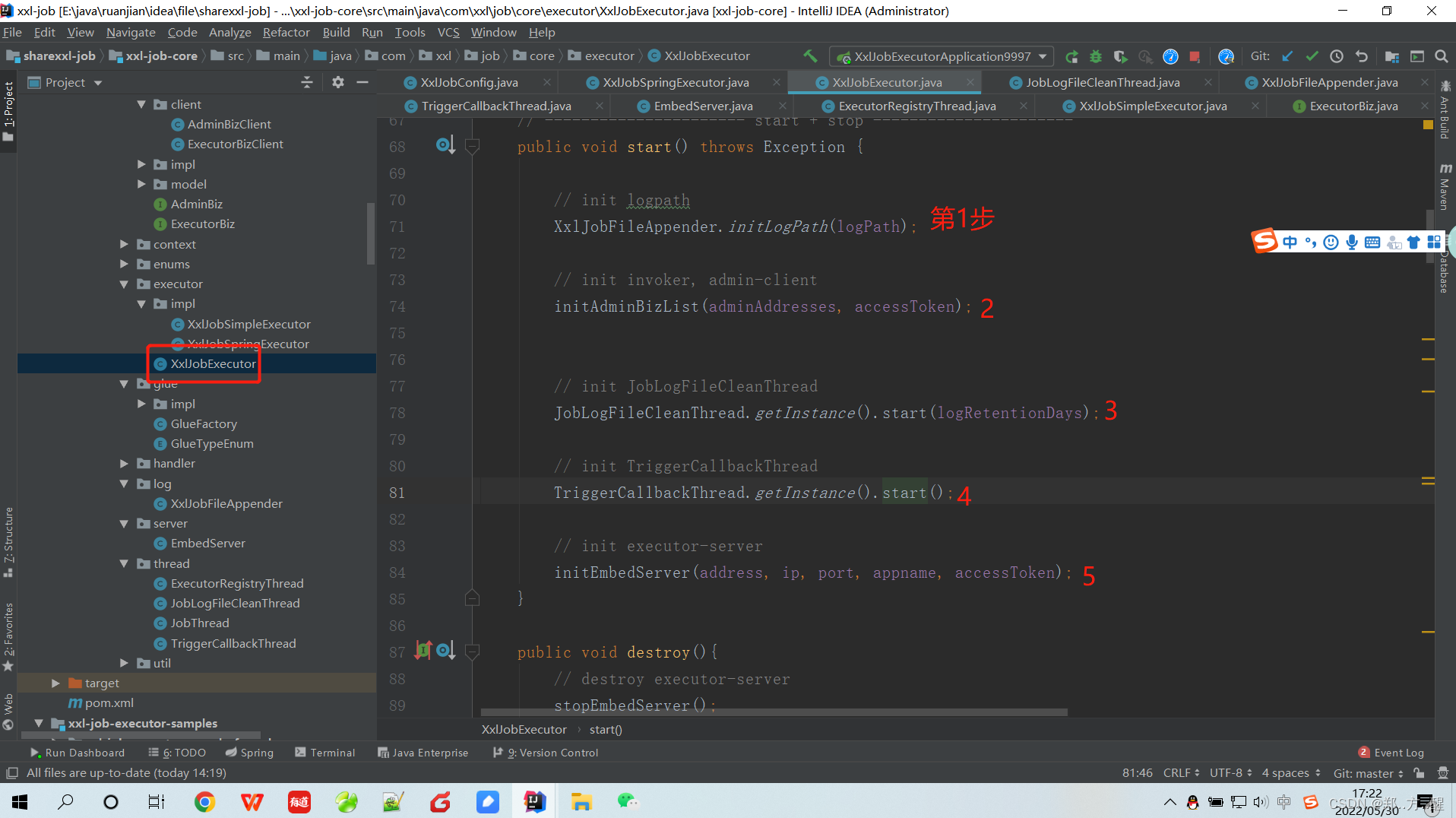Click the Run Anything toolbar icon
The height and width of the screenshot is (818, 1456).
[x=1417, y=56]
